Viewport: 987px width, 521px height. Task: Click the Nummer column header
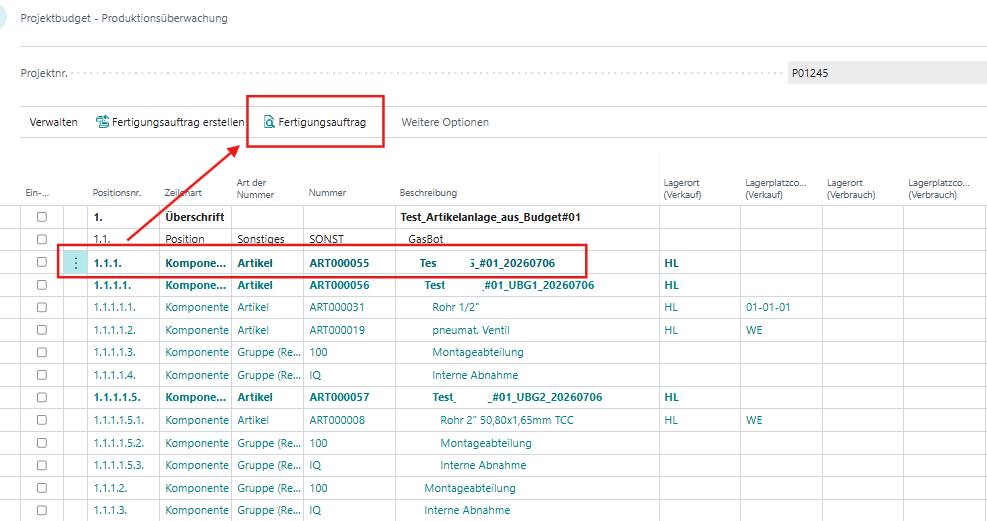coord(327,193)
